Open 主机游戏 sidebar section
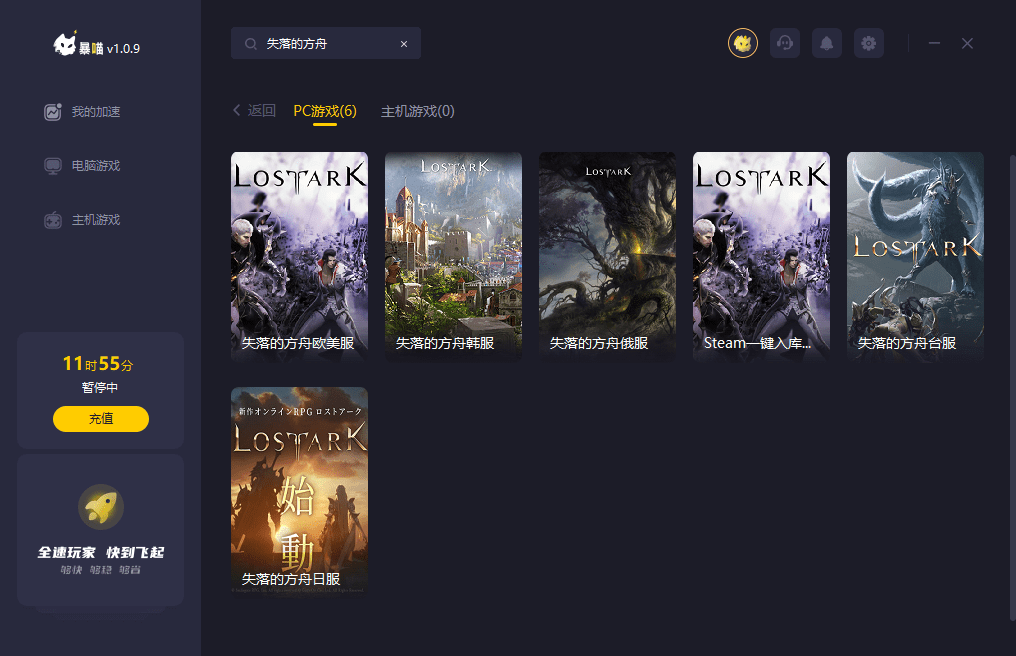The height and width of the screenshot is (656, 1016). point(95,220)
